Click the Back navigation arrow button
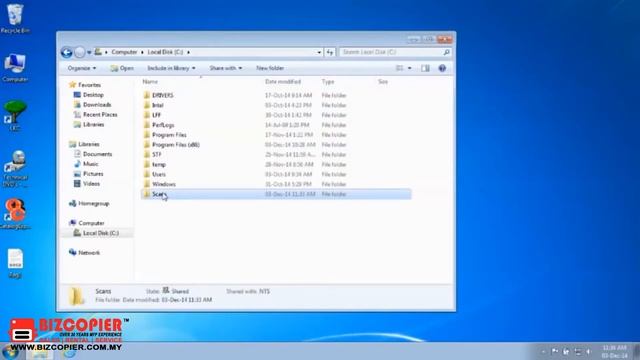This screenshot has height=360, width=640. coord(67,52)
